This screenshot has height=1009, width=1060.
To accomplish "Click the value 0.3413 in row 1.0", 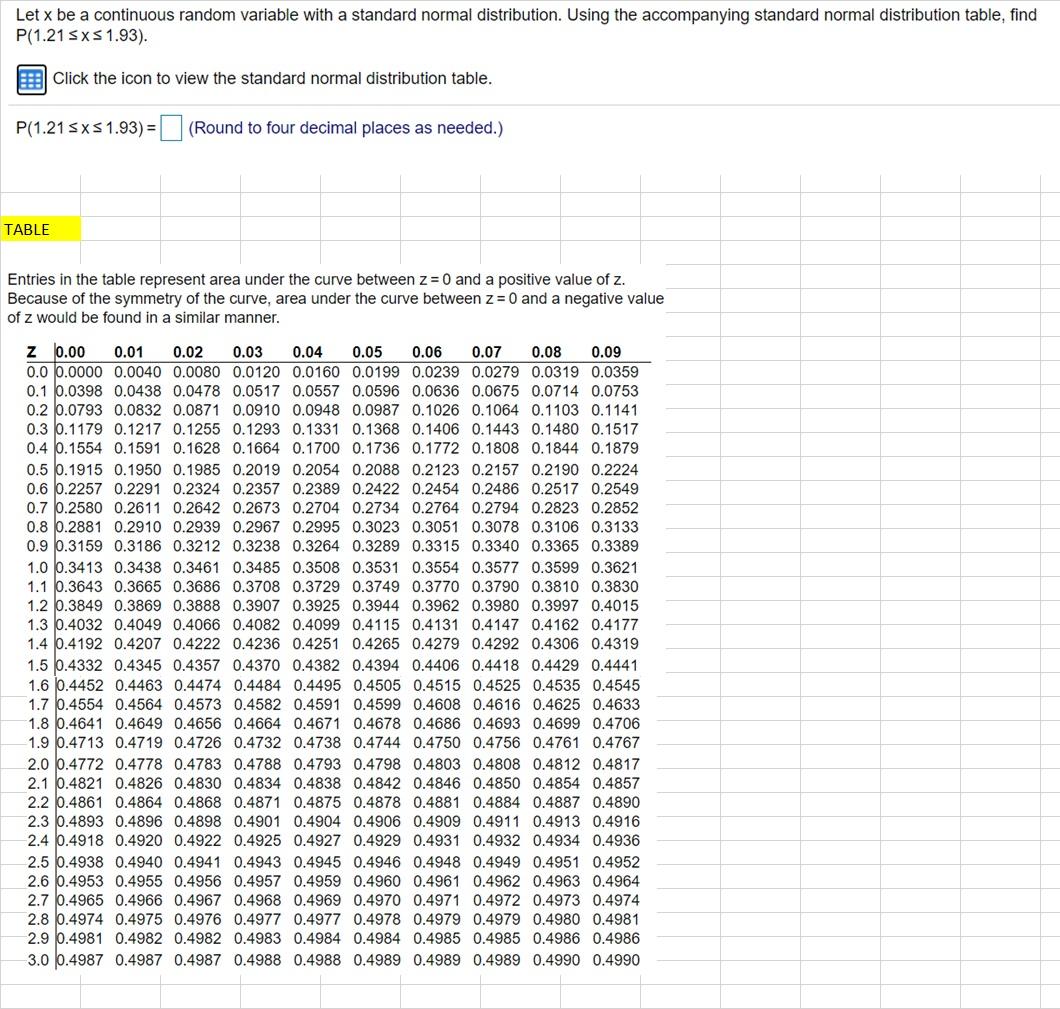I will pos(79,568).
